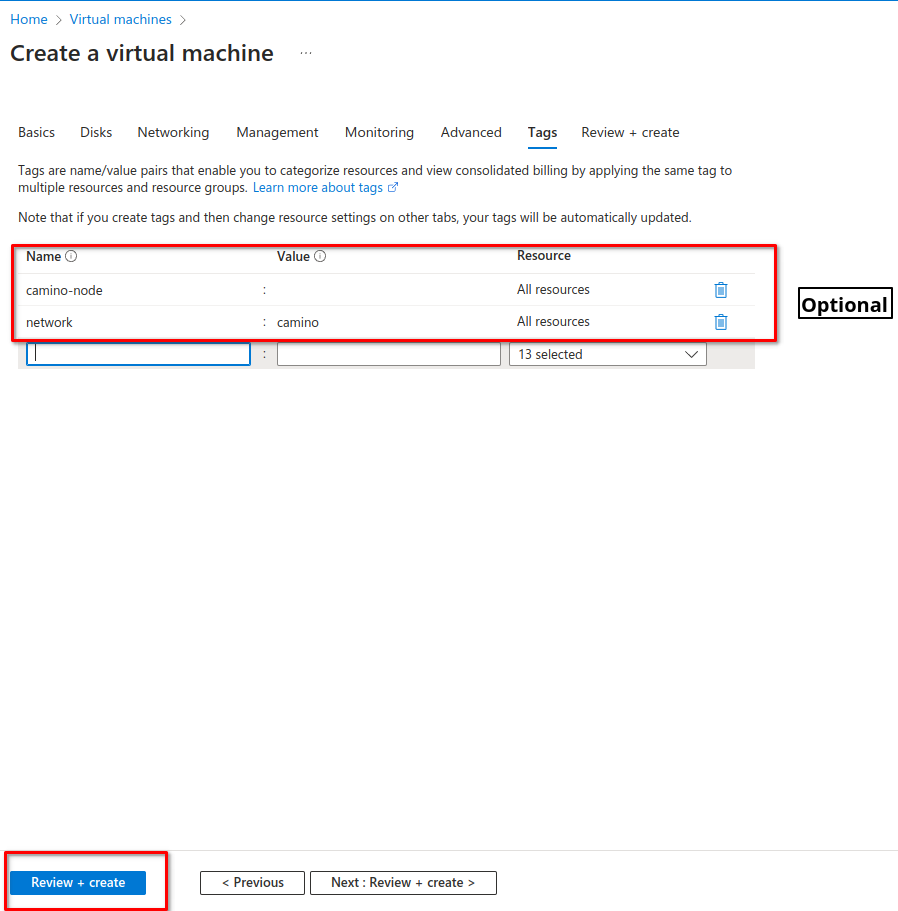This screenshot has width=898, height=911.
Task: Go back with the Previous button
Action: [x=252, y=883]
